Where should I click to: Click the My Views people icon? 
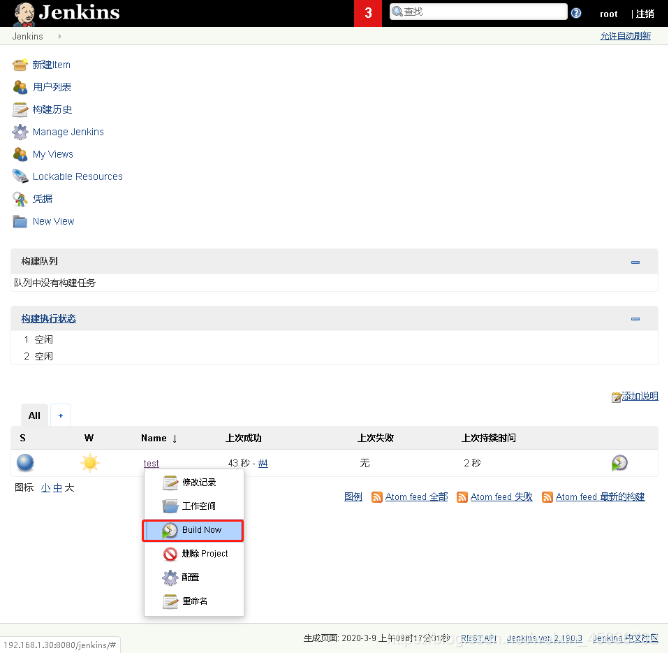point(20,154)
